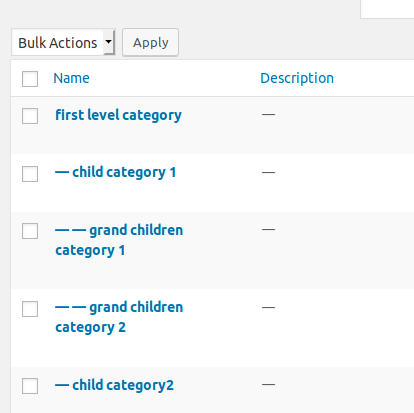Image resolution: width=414 pixels, height=413 pixels.
Task: Open grand children category 2 link
Action: click(119, 317)
